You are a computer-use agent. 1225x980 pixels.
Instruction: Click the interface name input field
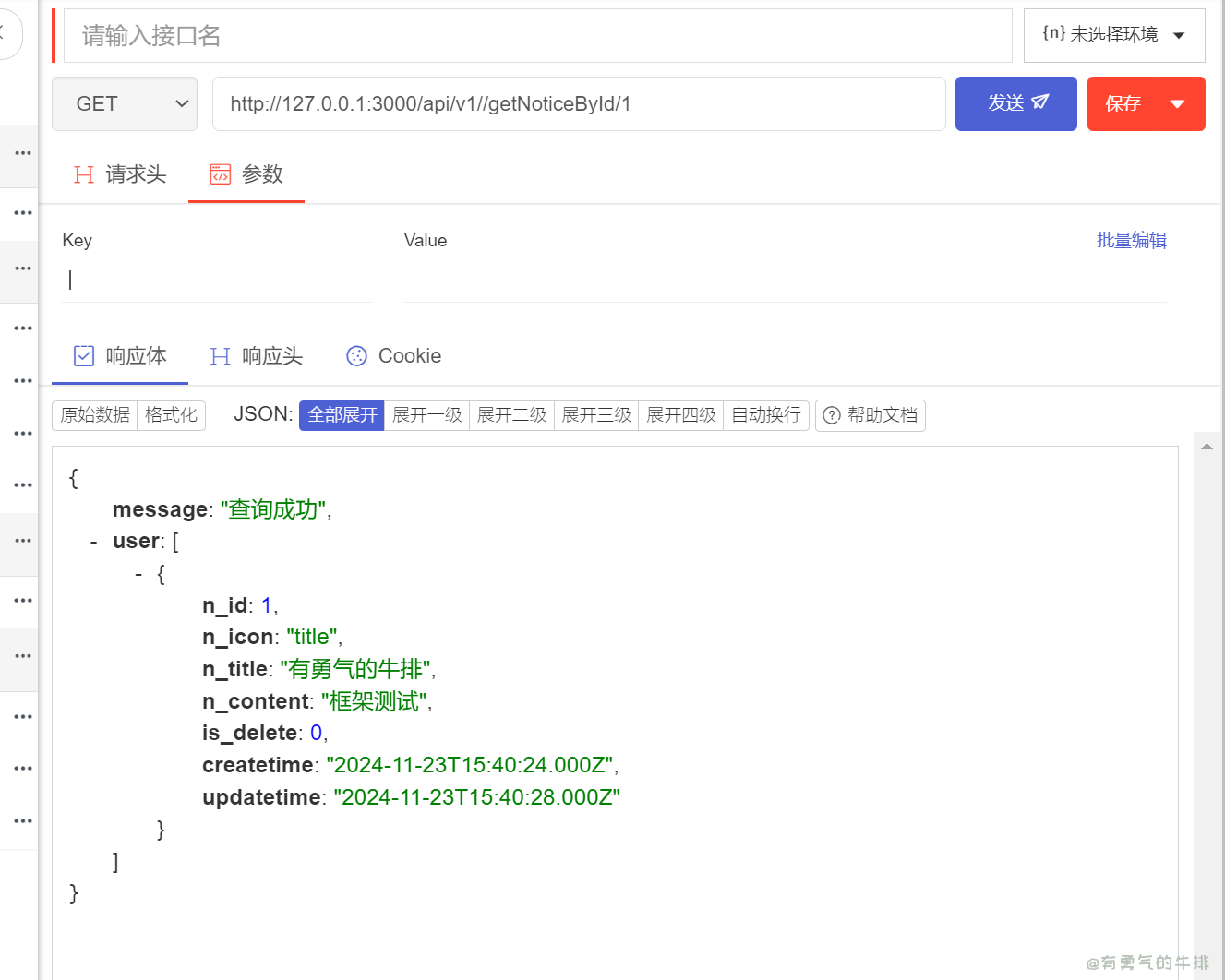tap(537, 36)
